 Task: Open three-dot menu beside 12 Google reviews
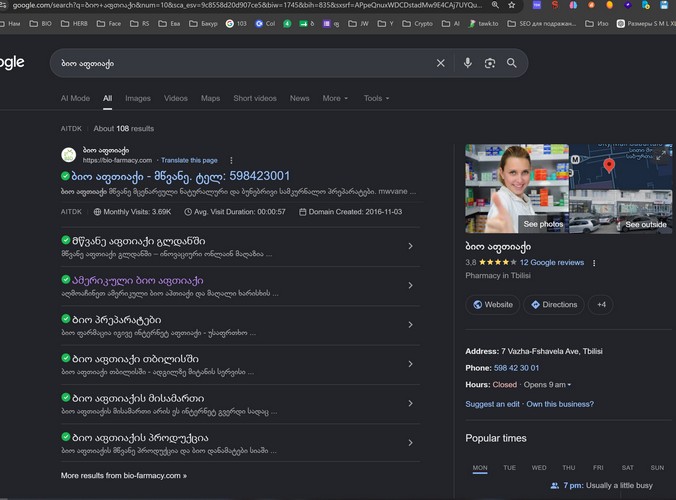coord(594,263)
